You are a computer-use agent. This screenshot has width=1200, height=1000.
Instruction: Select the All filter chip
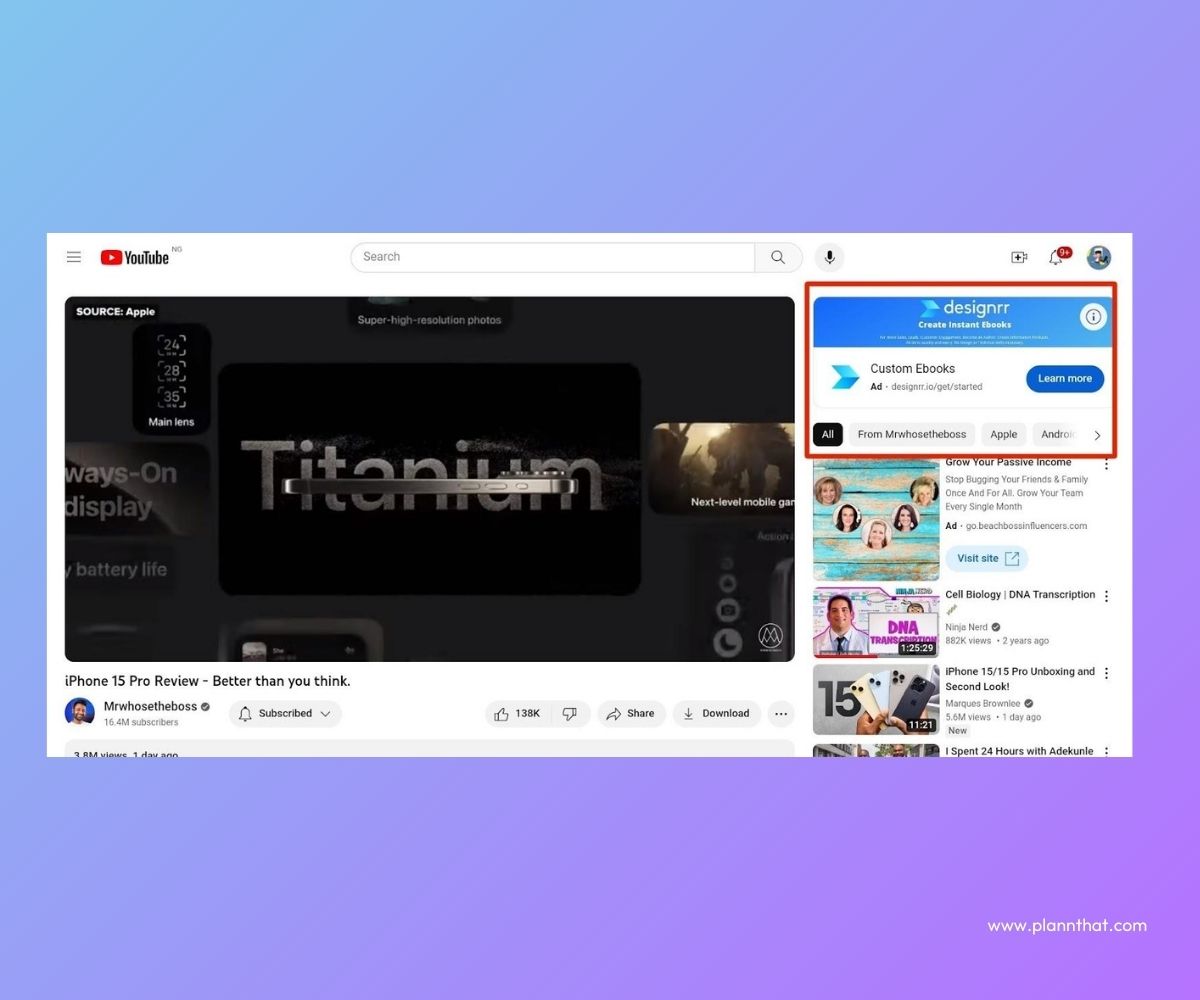pos(828,434)
